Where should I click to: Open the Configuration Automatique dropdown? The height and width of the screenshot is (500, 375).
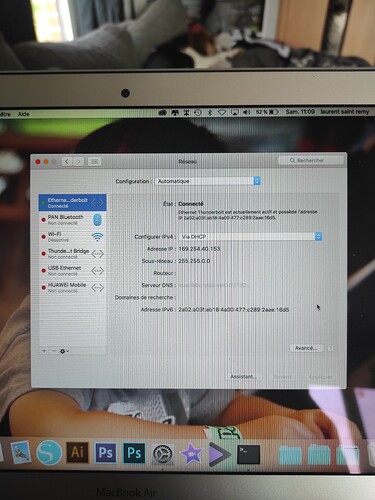click(x=208, y=181)
